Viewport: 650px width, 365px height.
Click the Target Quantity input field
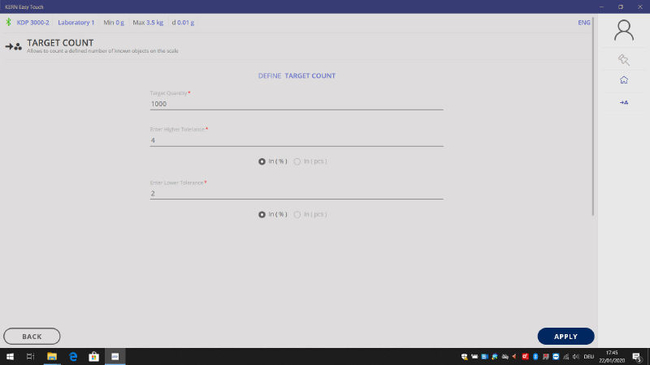pos(296,104)
